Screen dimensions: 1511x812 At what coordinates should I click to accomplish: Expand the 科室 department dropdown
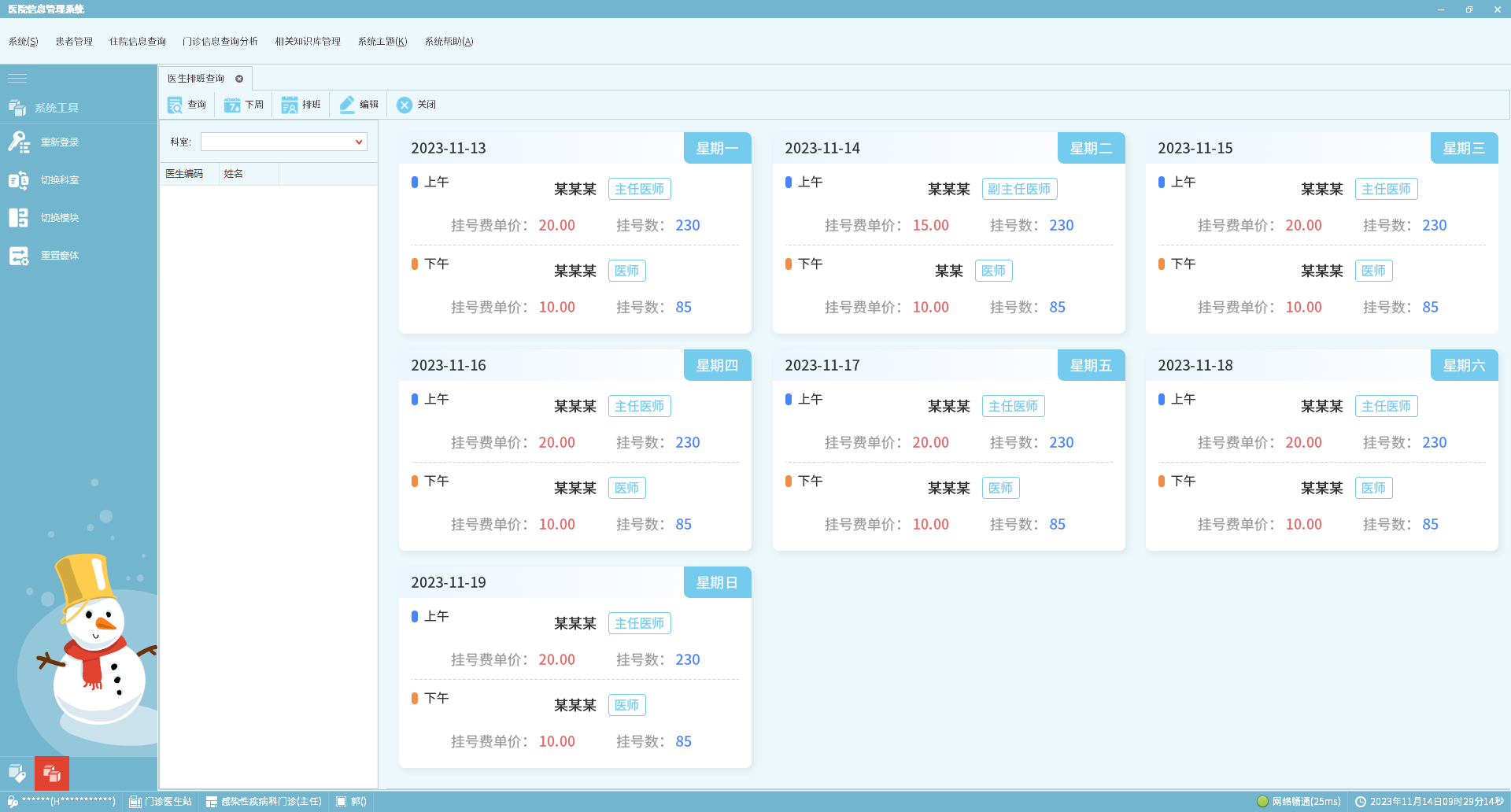359,142
